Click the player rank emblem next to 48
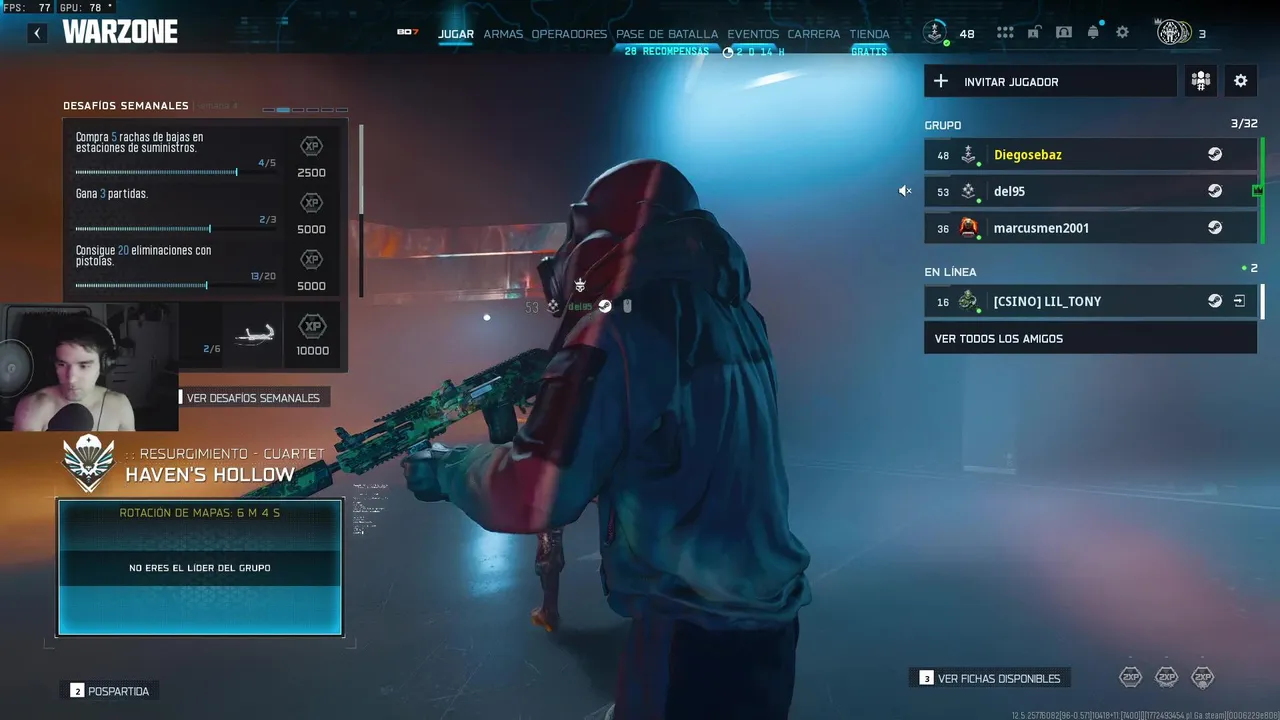Image resolution: width=1280 pixels, height=720 pixels. tap(935, 33)
